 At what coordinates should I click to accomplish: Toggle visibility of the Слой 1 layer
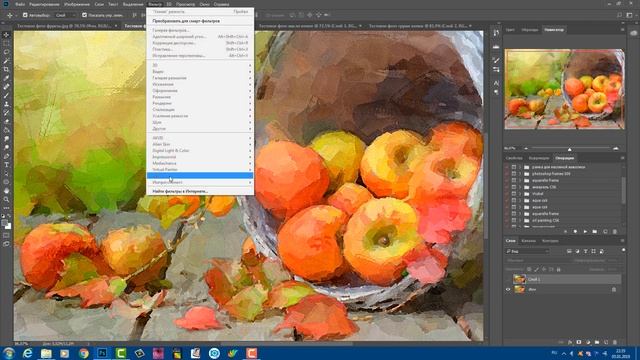[508, 279]
